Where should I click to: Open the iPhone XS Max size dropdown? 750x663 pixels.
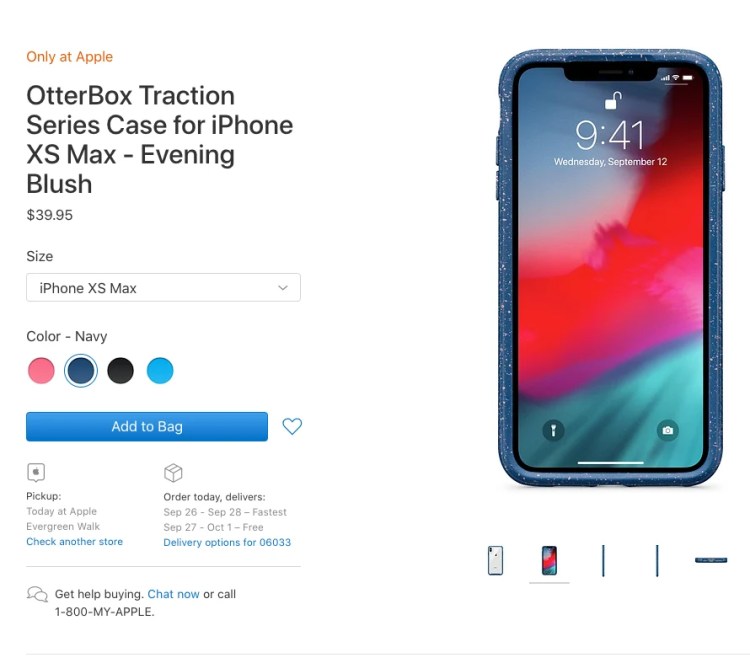point(163,287)
